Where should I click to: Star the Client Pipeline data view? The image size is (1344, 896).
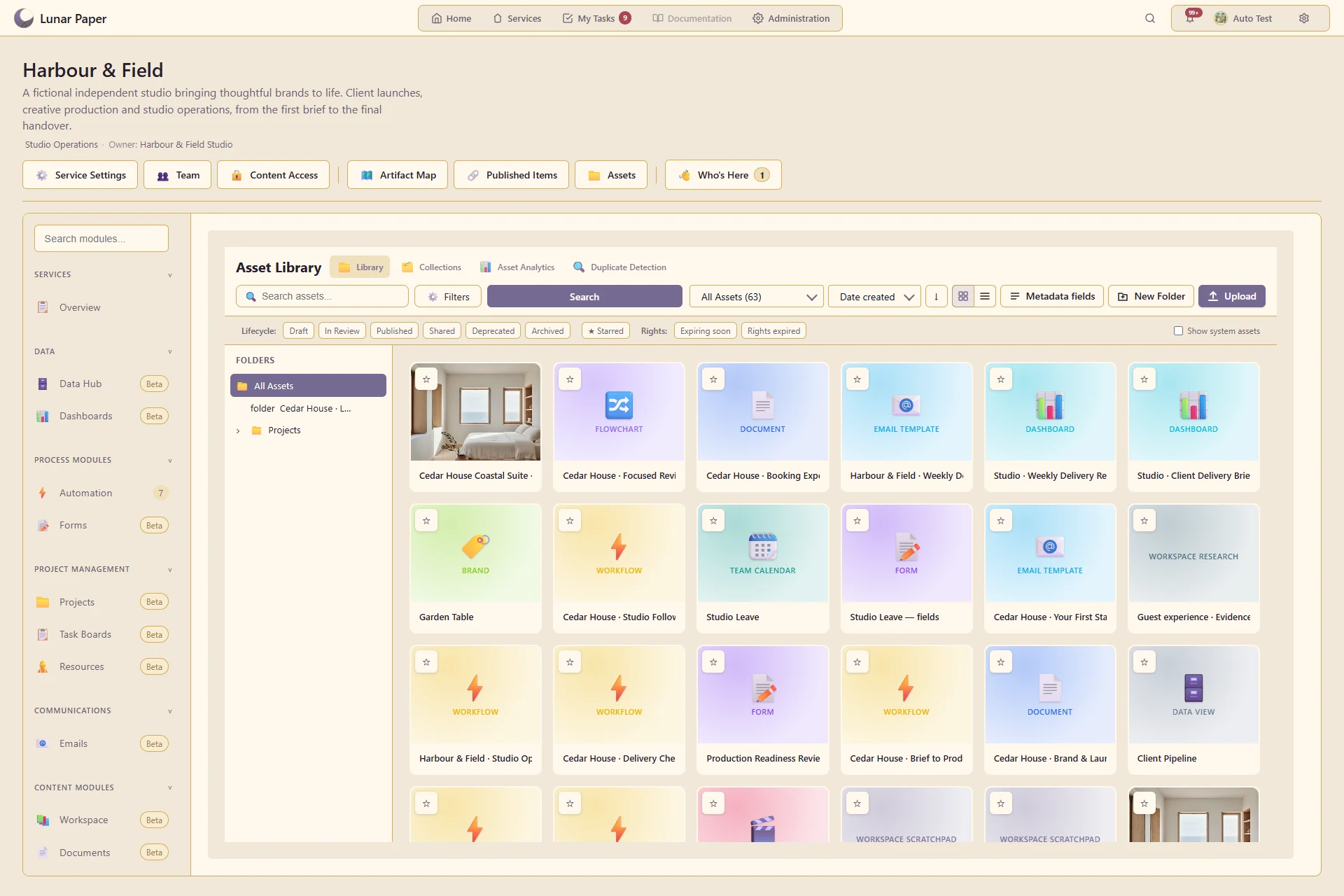[1144, 661]
